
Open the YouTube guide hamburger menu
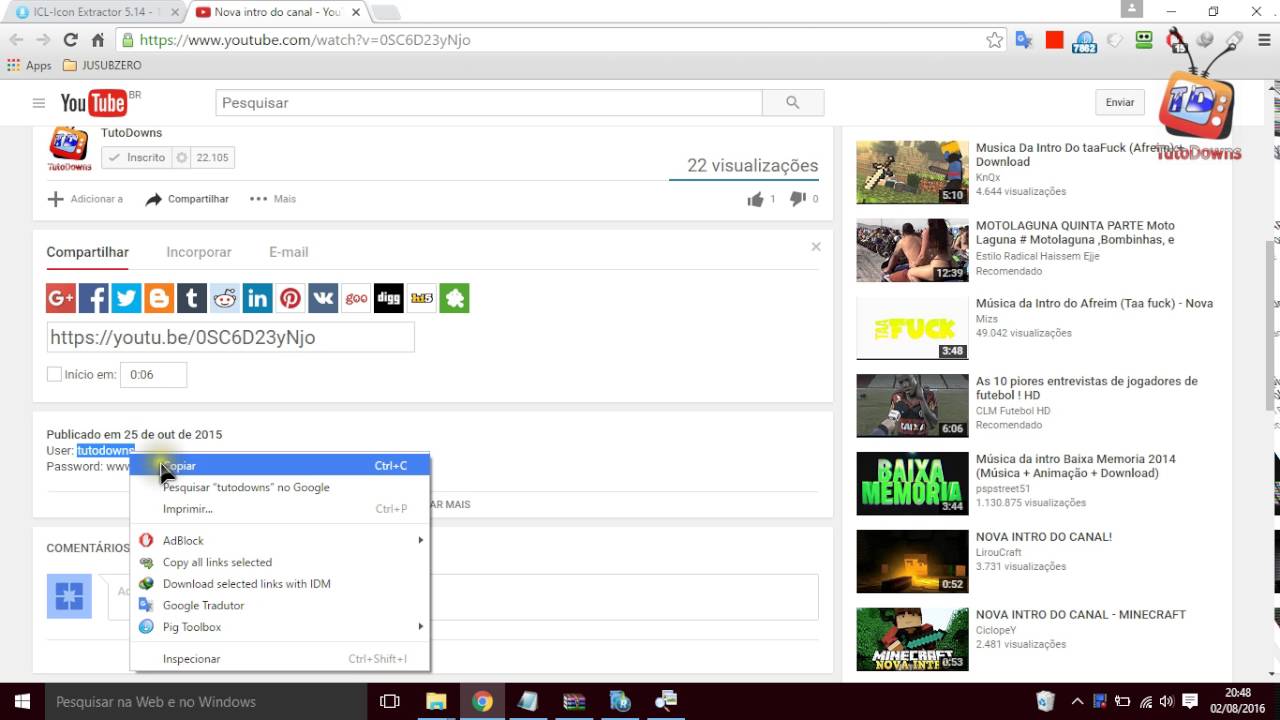[39, 103]
